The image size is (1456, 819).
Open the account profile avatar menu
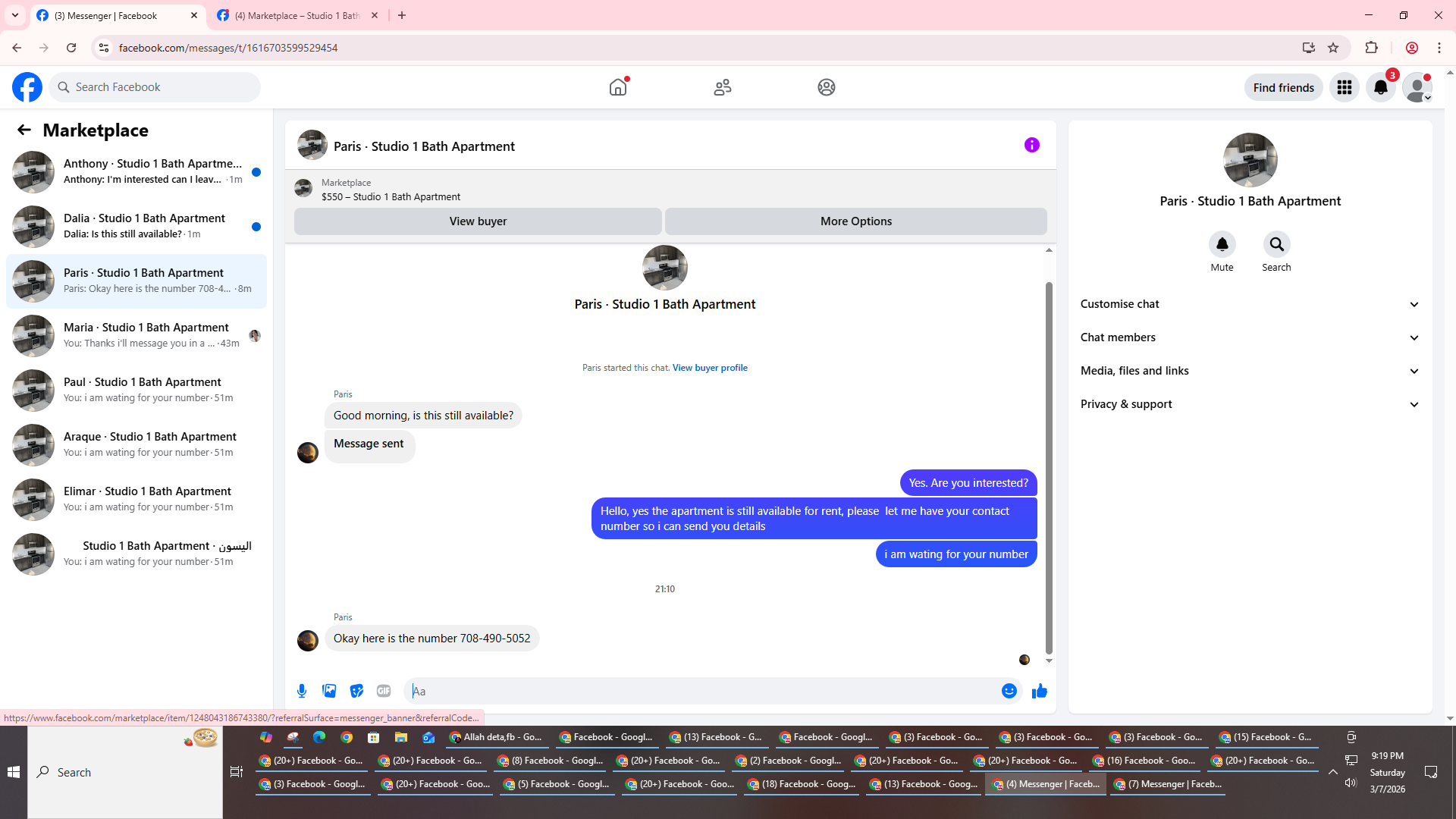point(1417,87)
